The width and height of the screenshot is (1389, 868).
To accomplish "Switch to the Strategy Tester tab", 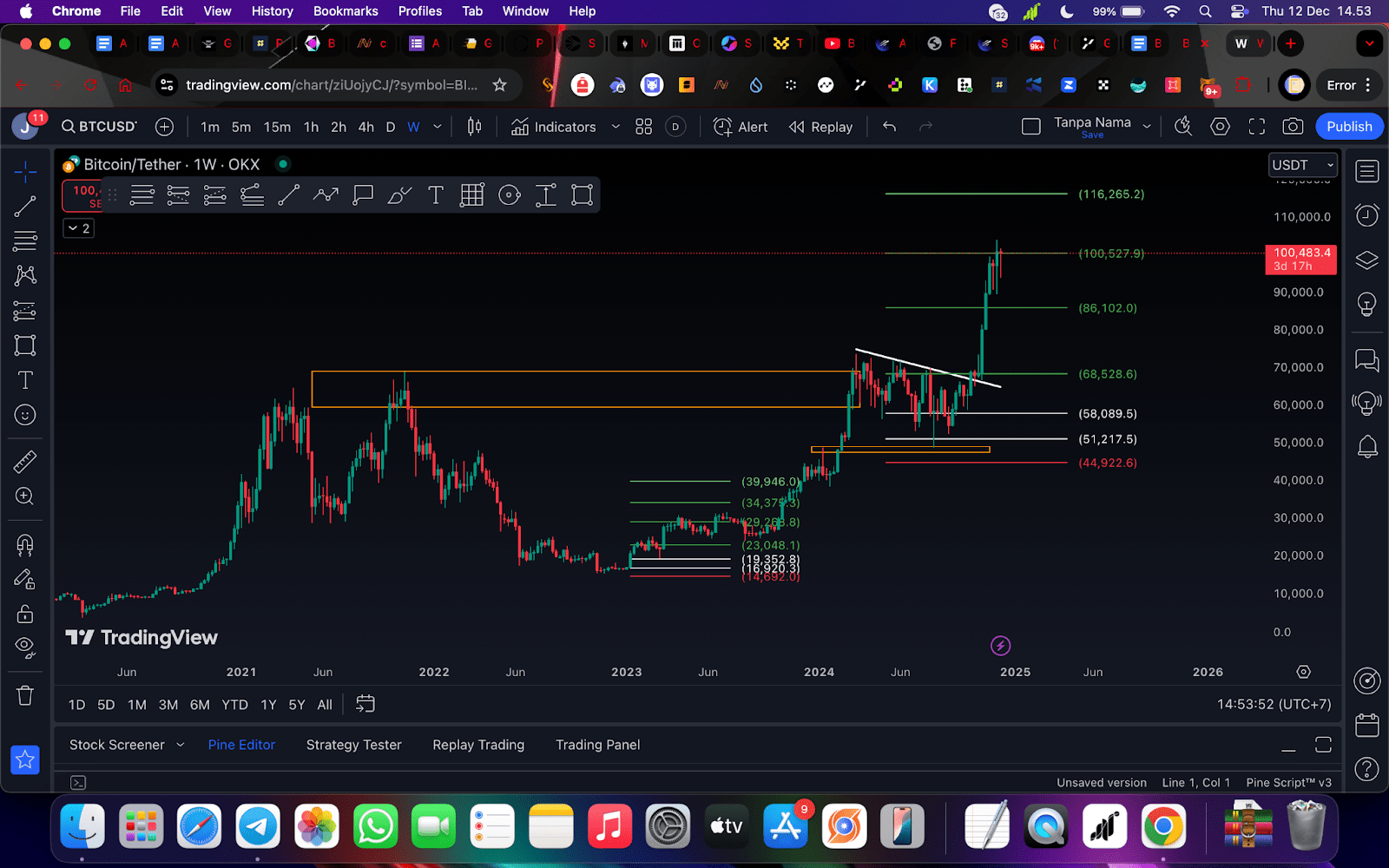I will tap(353, 745).
